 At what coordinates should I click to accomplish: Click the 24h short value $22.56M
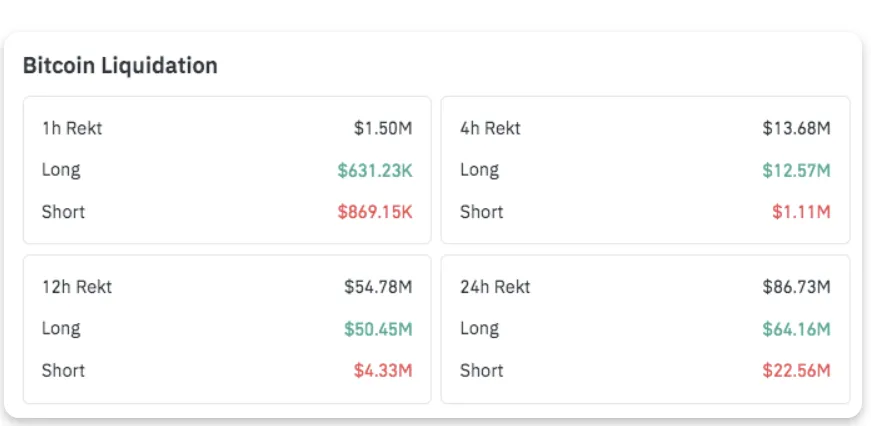coord(796,371)
